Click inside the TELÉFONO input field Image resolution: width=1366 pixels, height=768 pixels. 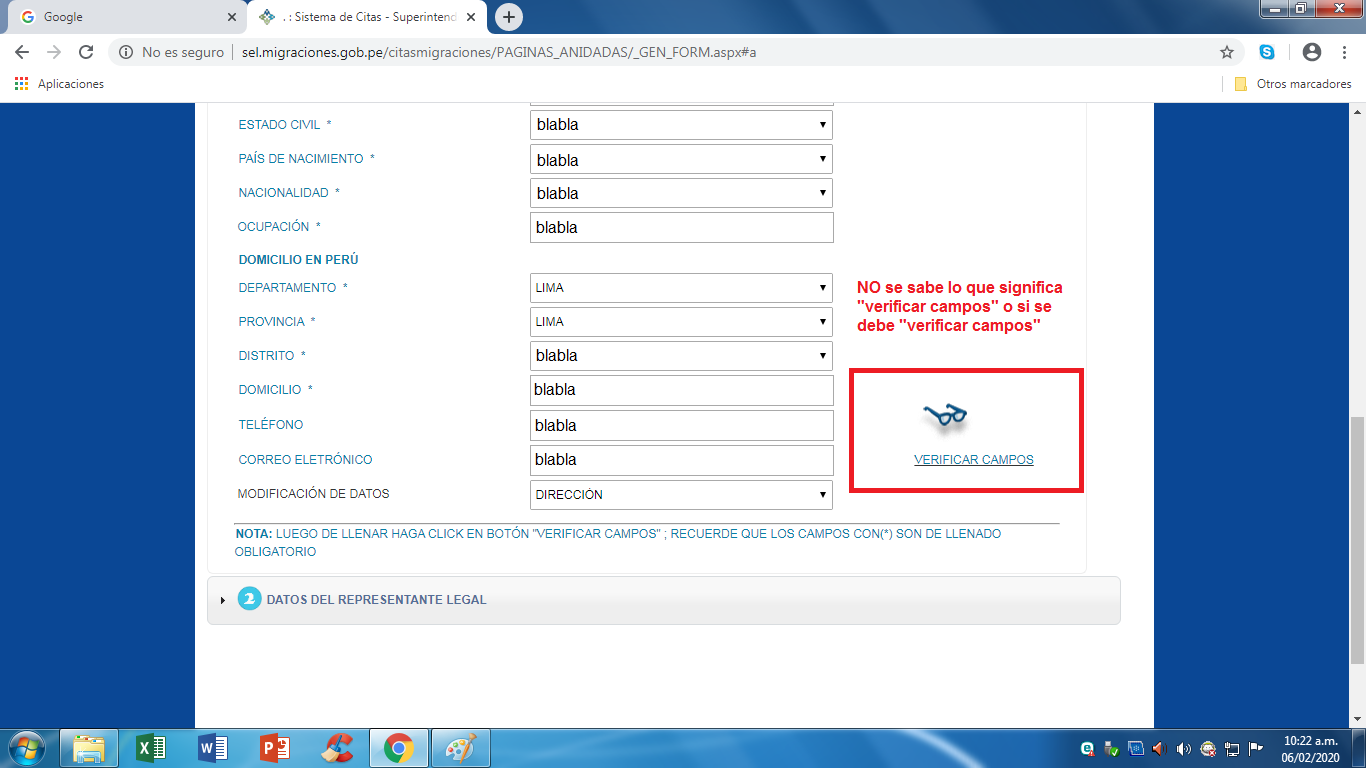coord(680,425)
